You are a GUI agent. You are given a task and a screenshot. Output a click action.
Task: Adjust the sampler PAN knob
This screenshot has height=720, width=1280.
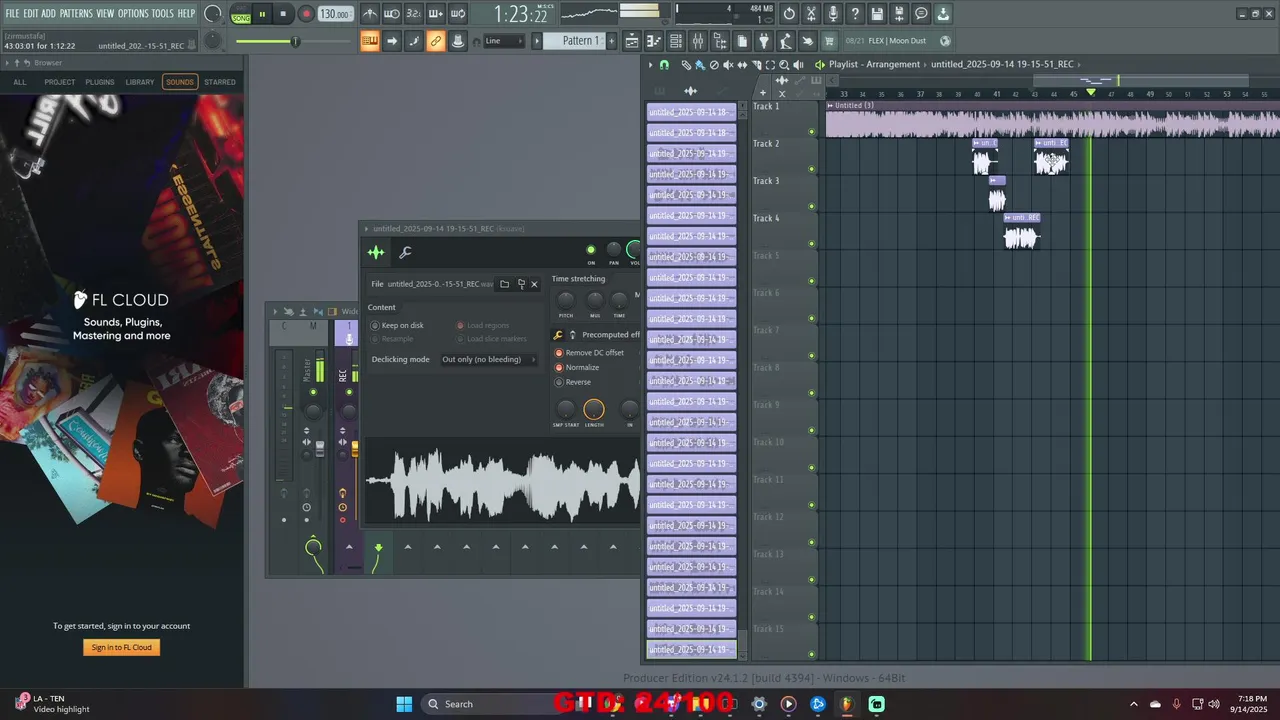click(613, 250)
